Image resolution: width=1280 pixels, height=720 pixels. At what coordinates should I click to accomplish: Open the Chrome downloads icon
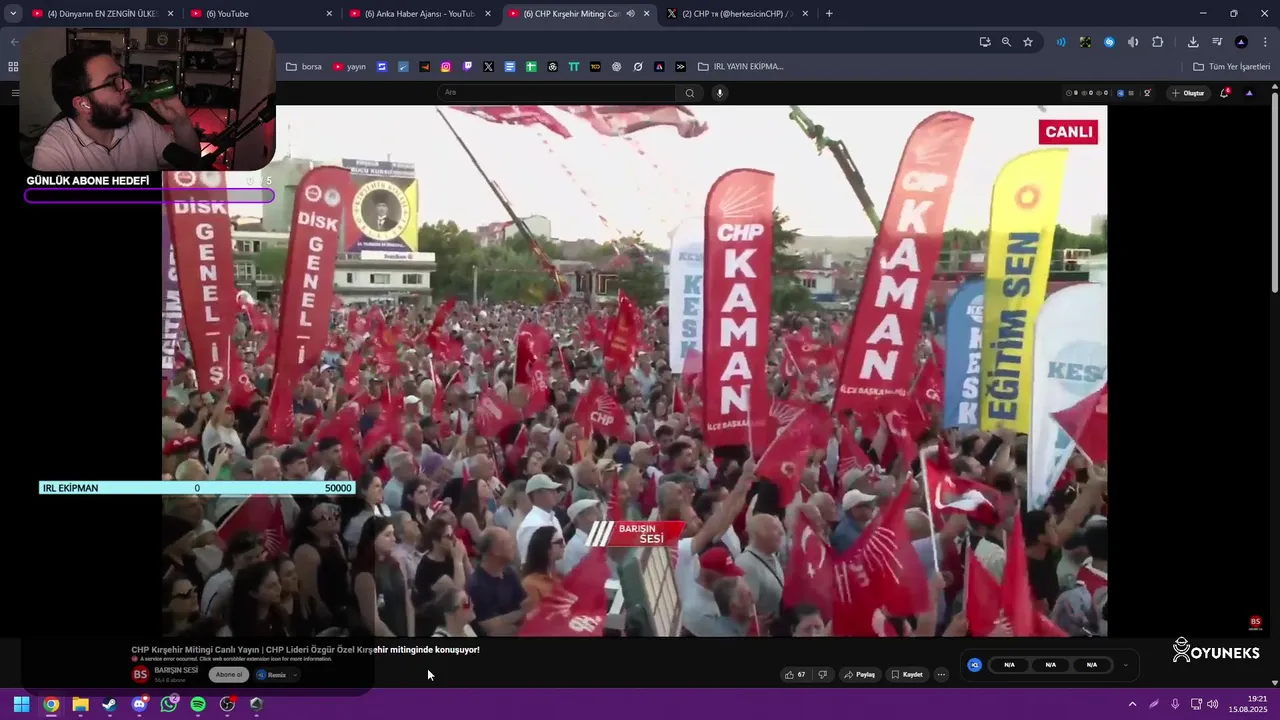pos(1193,42)
